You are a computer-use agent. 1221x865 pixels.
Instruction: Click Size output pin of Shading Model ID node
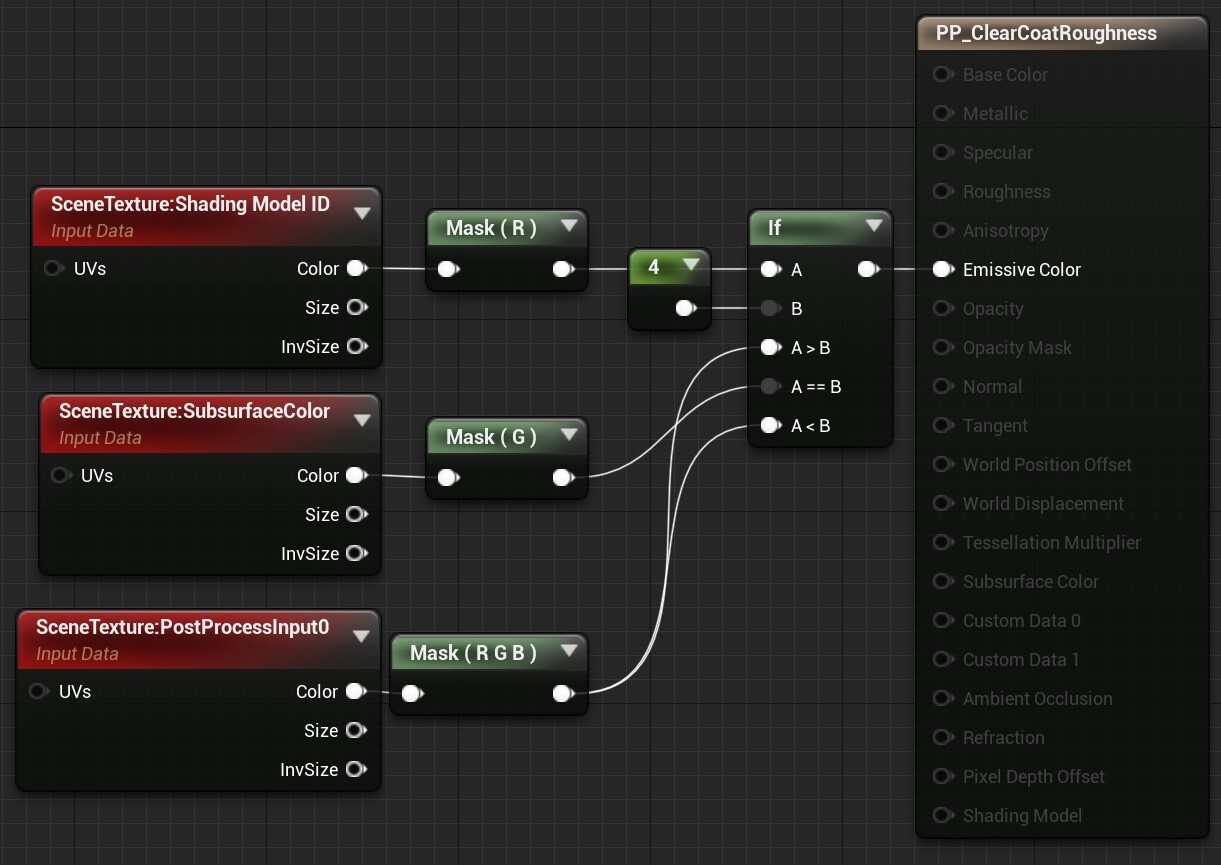click(x=357, y=307)
